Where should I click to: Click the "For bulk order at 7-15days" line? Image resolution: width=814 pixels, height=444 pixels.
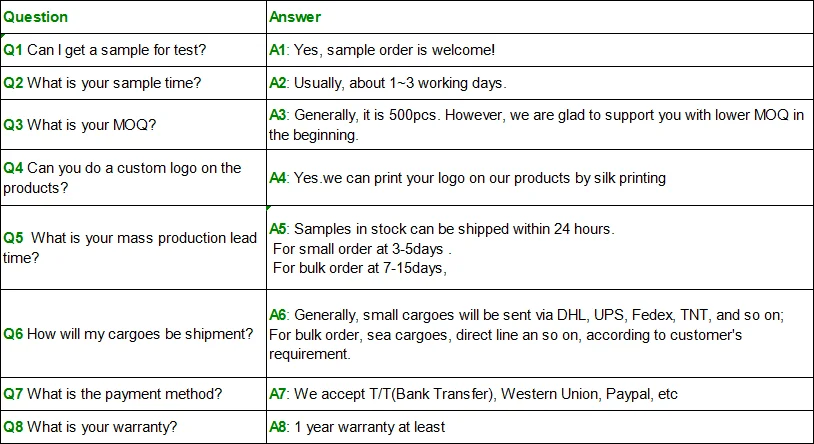(x=359, y=267)
